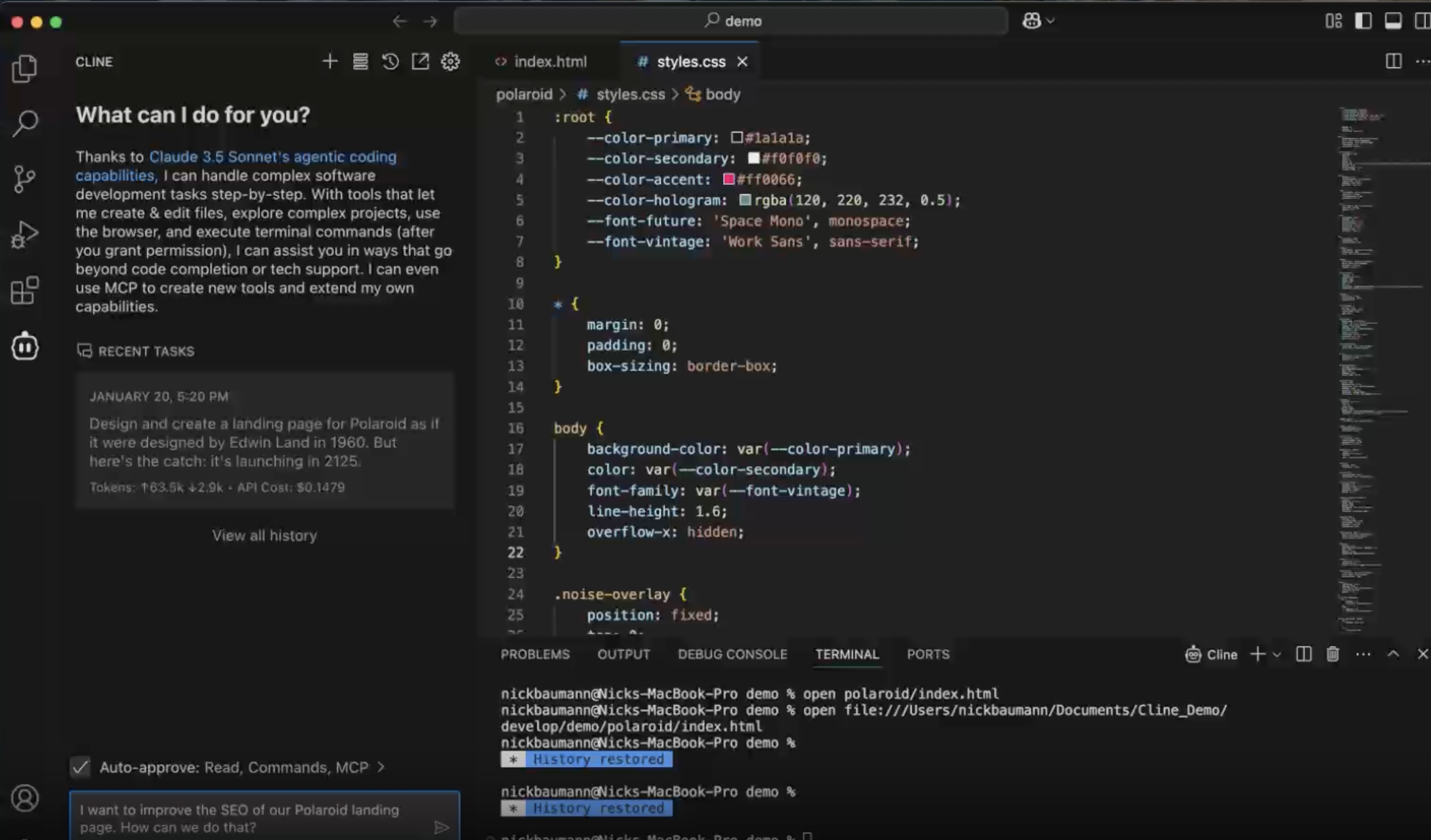Click the first History restored terminal badge
Image resolution: width=1431 pixels, height=840 pixels.
tap(586, 759)
